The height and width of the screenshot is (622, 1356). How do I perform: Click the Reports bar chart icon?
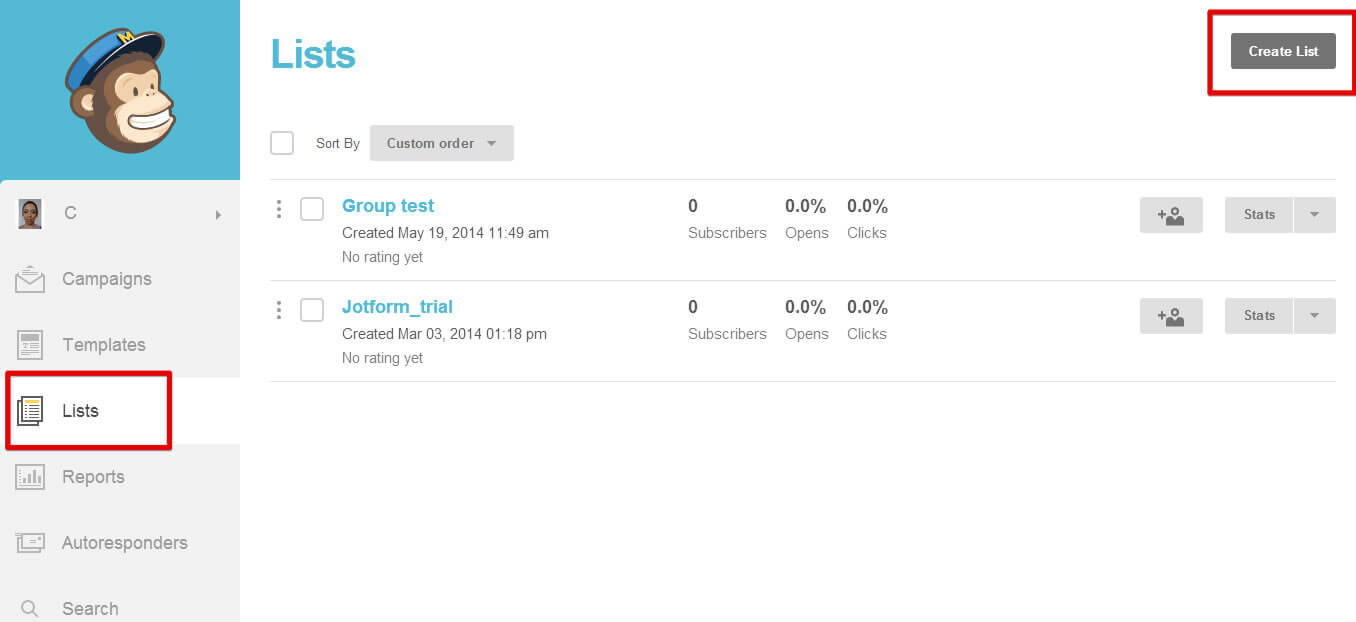point(30,477)
